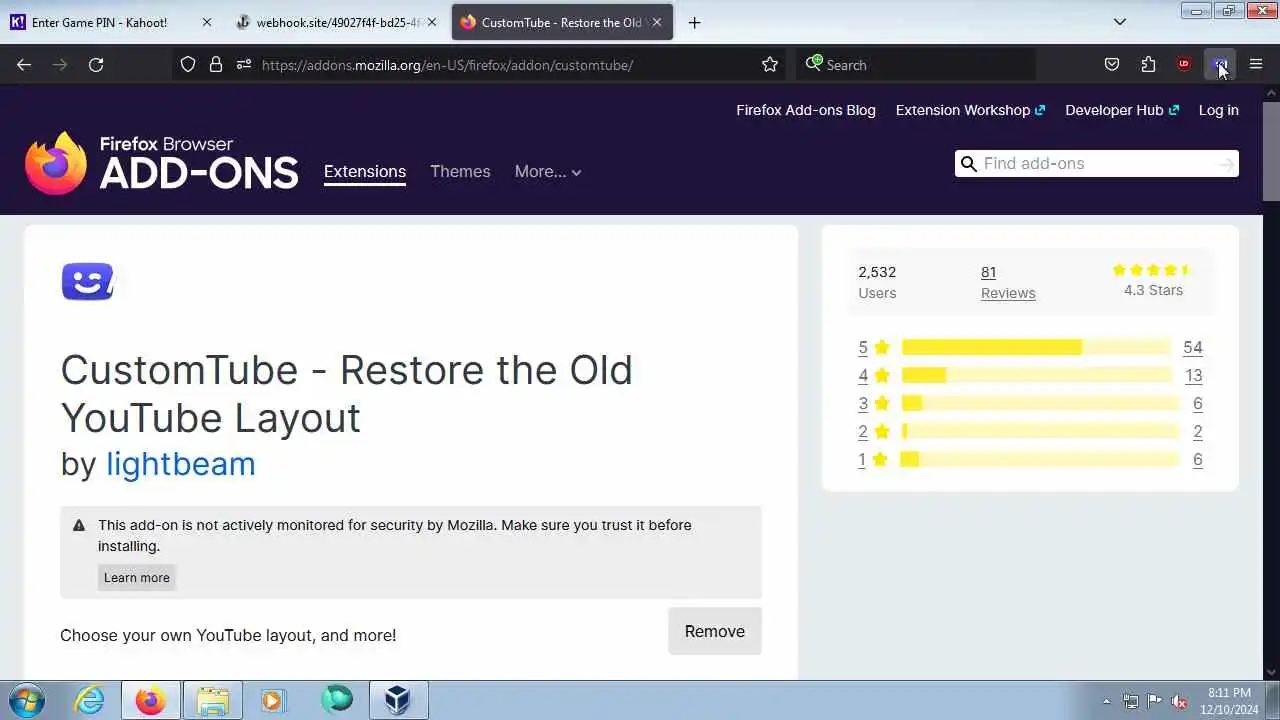Screen dimensions: 1280x720
Task: List all tabs dropdown arrow
Action: click(1120, 22)
